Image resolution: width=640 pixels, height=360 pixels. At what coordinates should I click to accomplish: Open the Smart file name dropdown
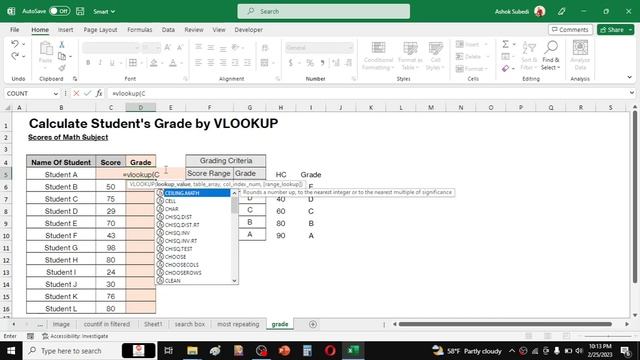tap(104, 11)
